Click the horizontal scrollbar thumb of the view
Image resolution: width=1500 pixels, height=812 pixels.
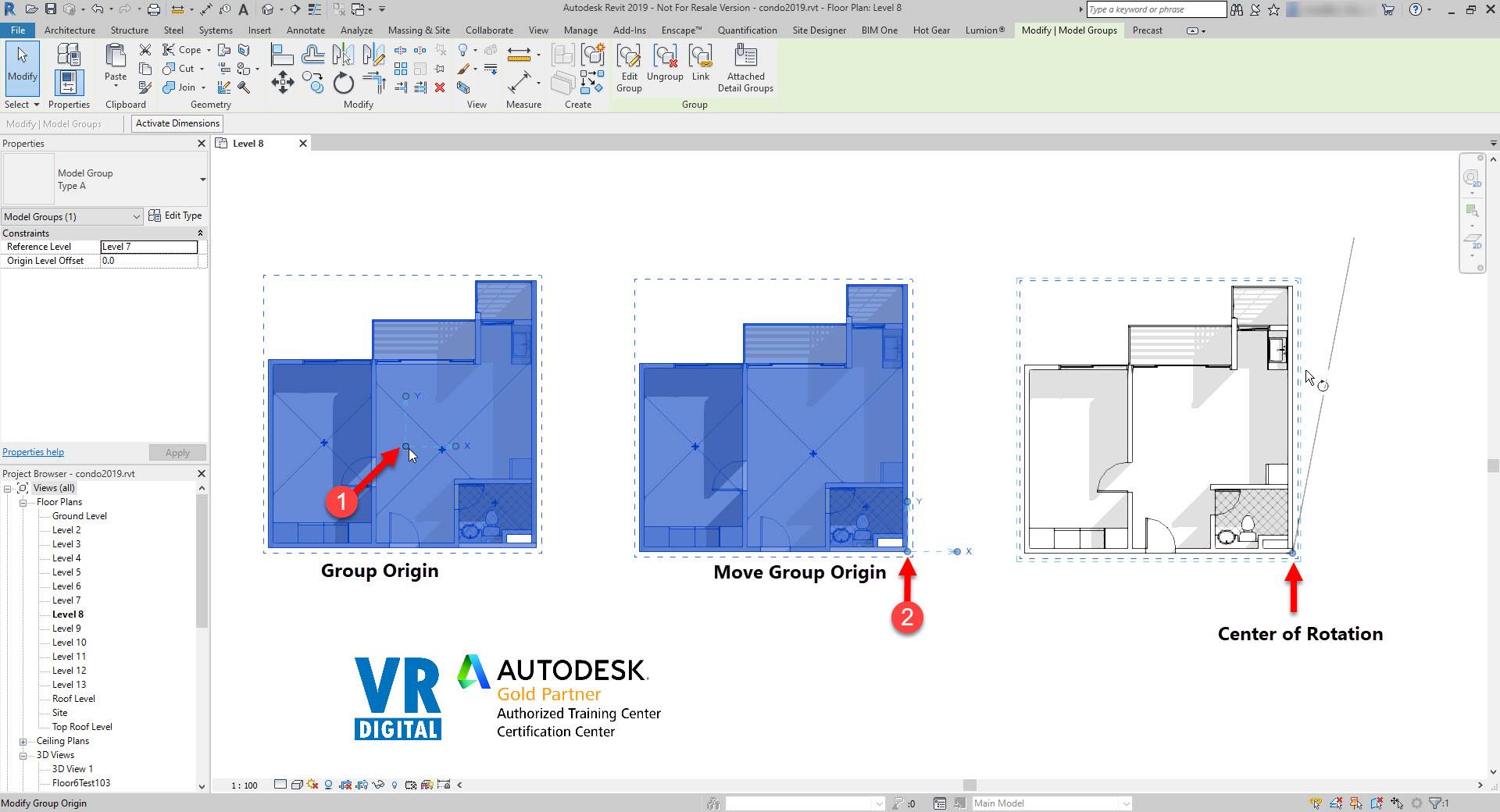point(970,785)
